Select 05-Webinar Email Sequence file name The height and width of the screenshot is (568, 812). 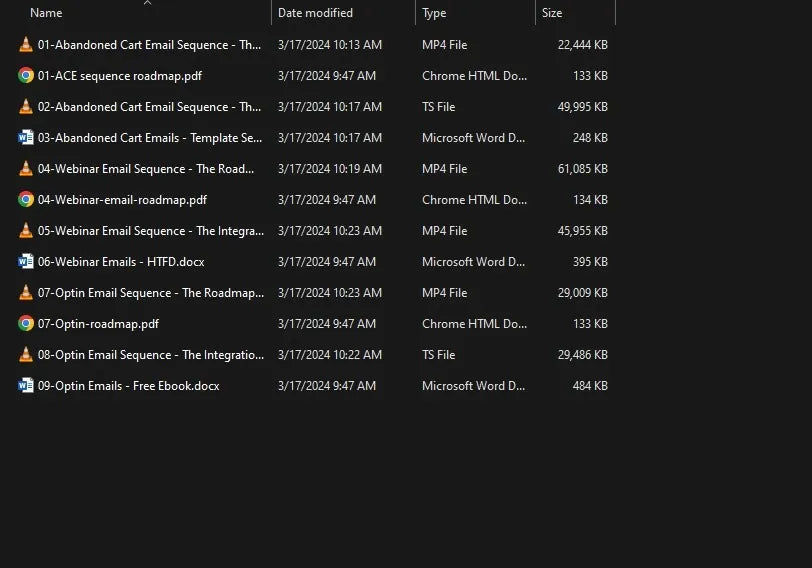pos(150,231)
